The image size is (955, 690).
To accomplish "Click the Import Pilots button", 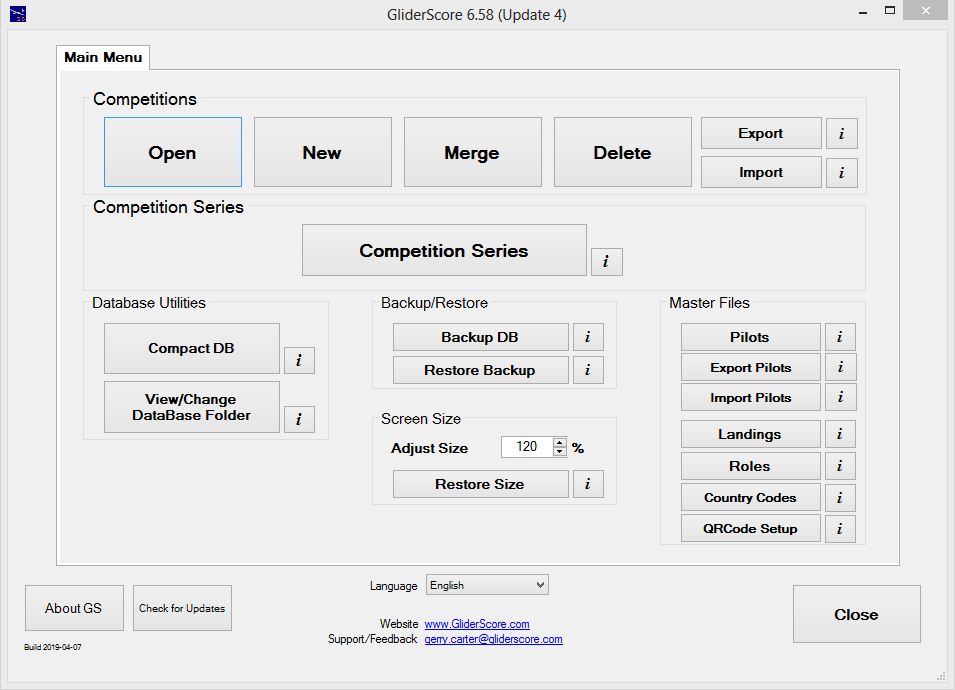I will pos(750,397).
